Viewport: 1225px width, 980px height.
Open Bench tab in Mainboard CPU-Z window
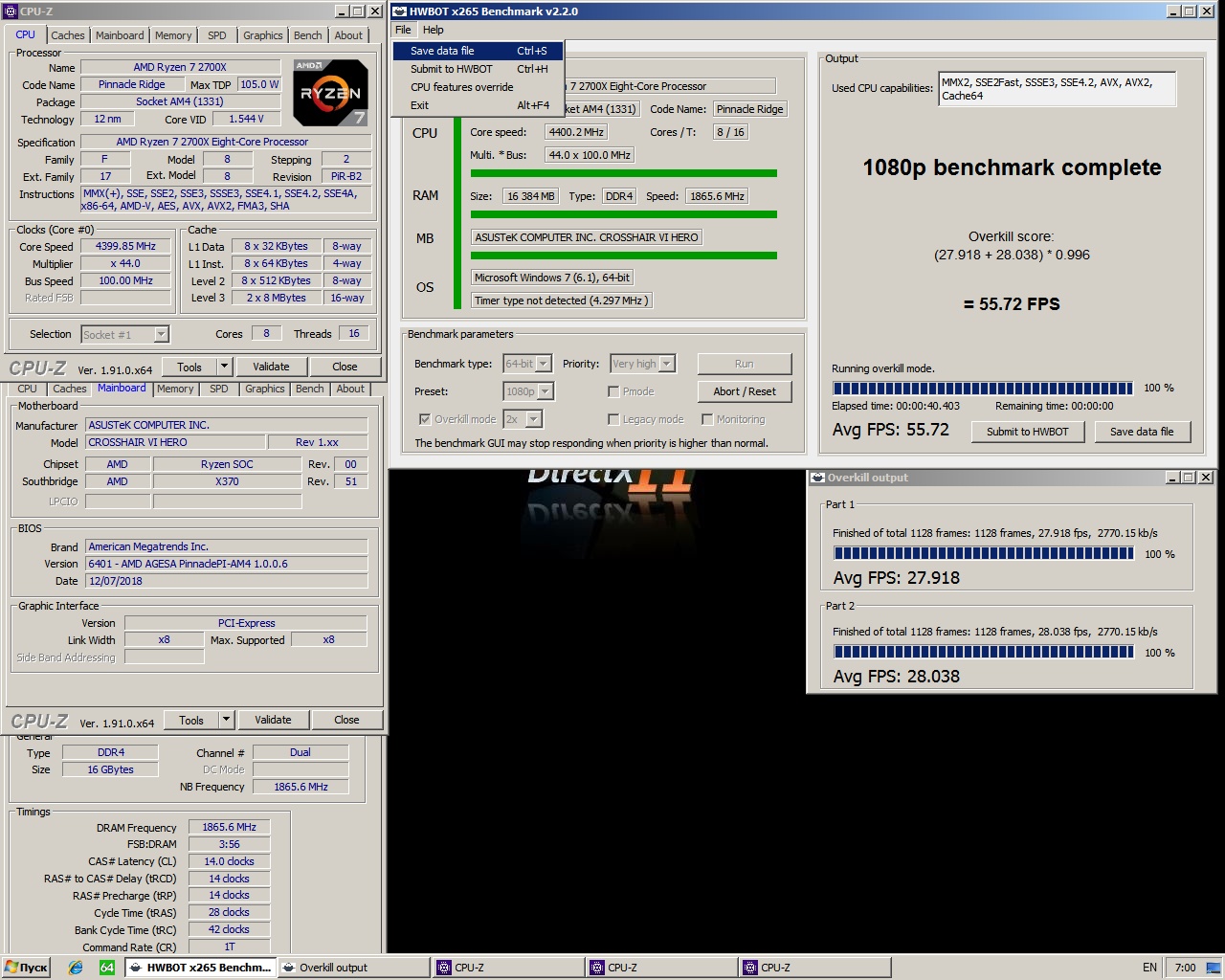(310, 389)
